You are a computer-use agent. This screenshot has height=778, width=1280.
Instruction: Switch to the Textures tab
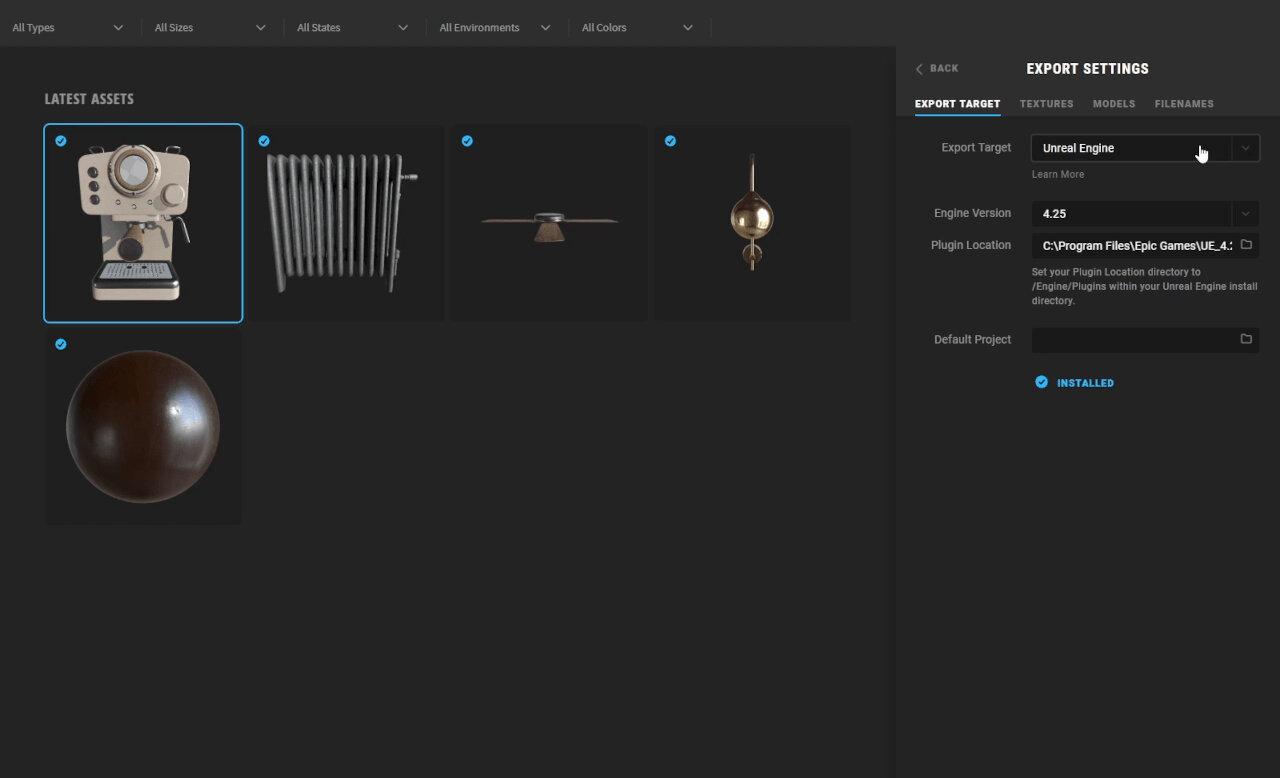click(1046, 103)
